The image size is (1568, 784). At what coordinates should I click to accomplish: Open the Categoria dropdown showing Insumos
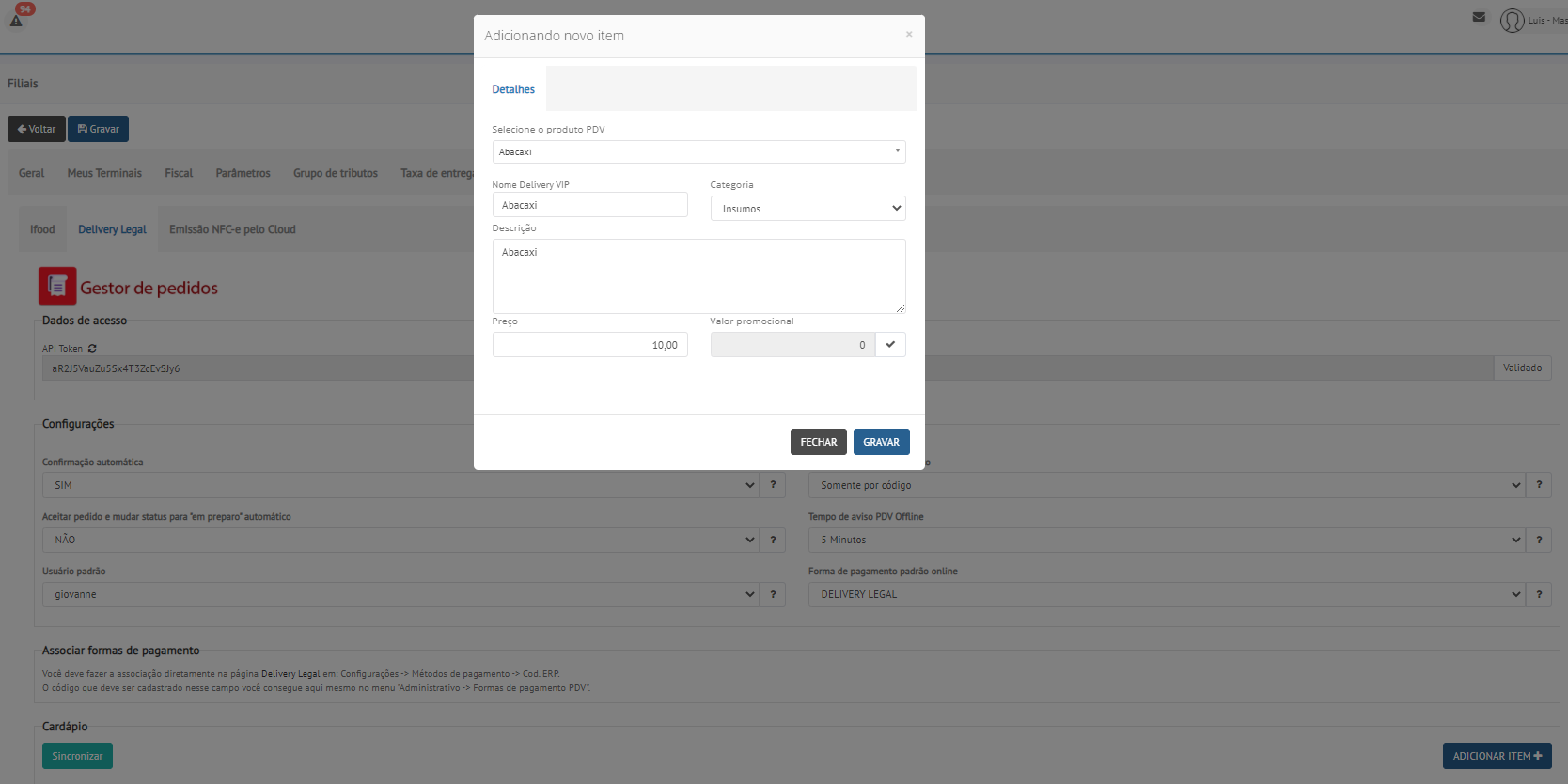(x=808, y=209)
